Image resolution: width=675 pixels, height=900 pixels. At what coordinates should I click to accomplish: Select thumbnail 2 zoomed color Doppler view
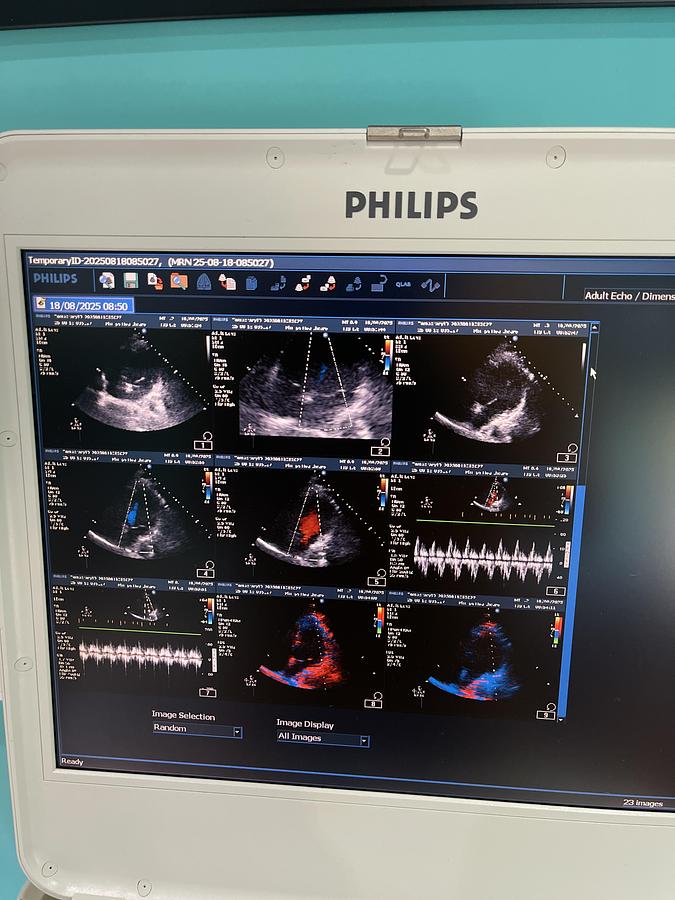304,387
